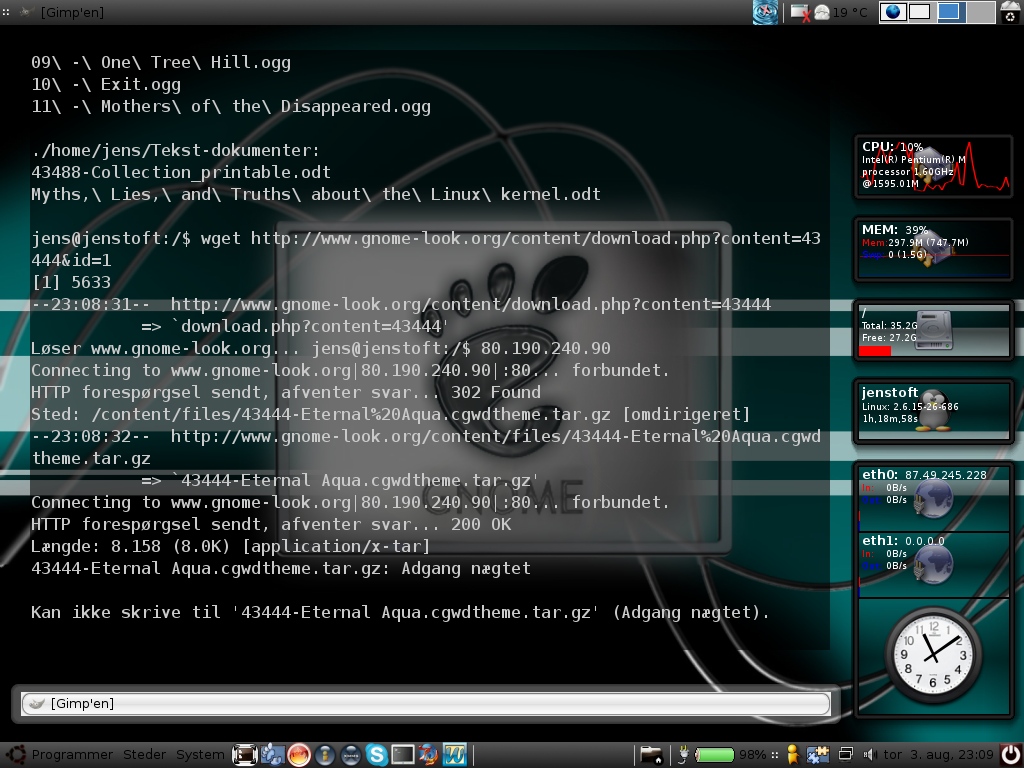Open the trash bin in top panel

1010,12
